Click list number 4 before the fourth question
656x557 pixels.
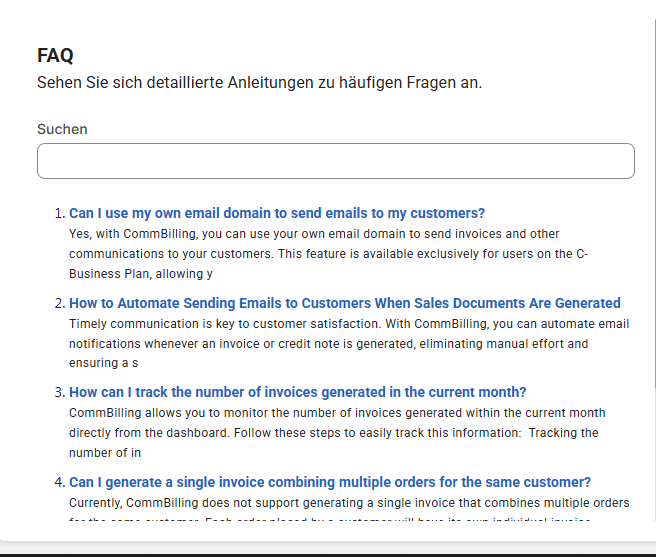[59, 483]
